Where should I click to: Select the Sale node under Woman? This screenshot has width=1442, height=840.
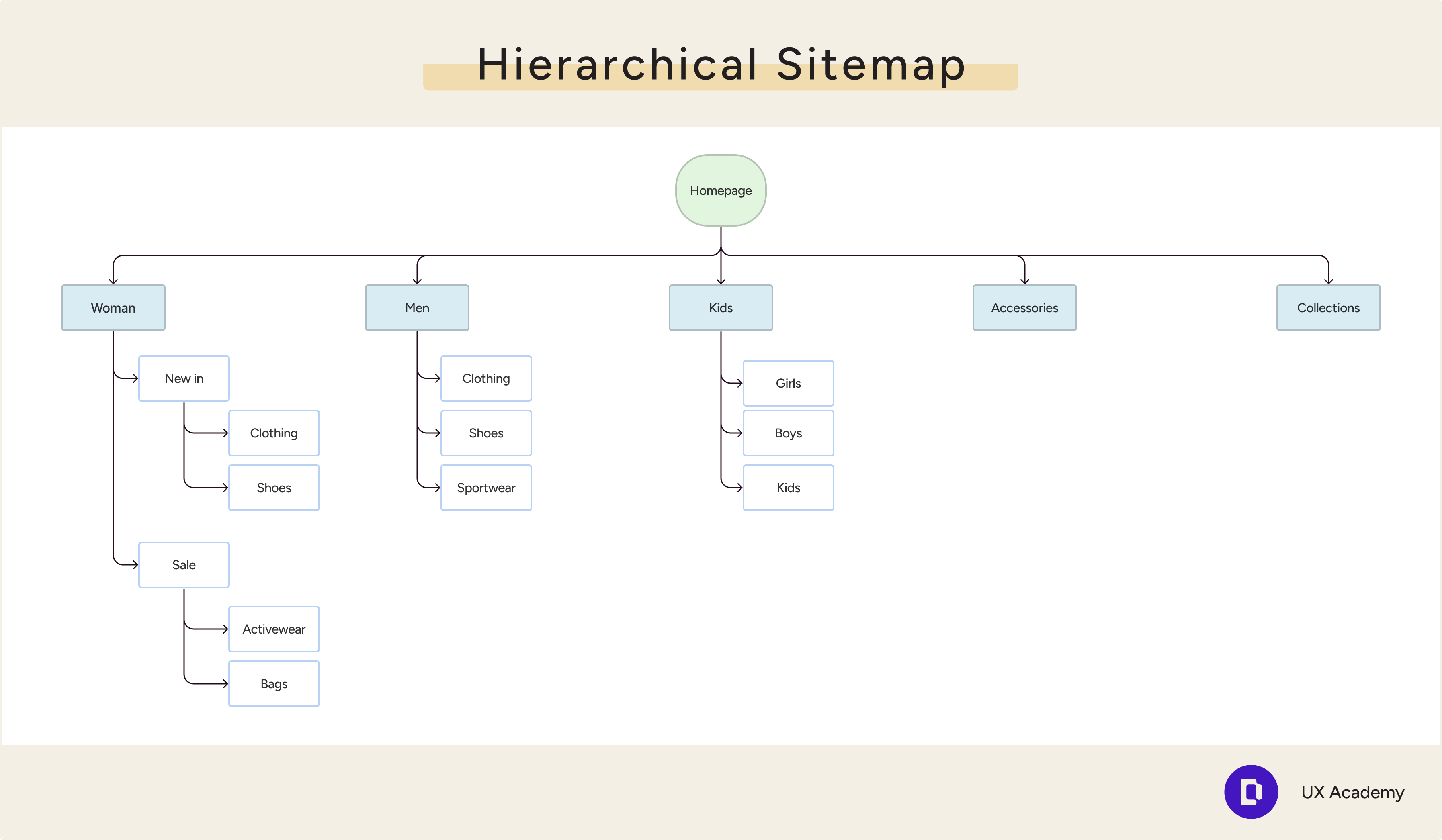(x=184, y=564)
